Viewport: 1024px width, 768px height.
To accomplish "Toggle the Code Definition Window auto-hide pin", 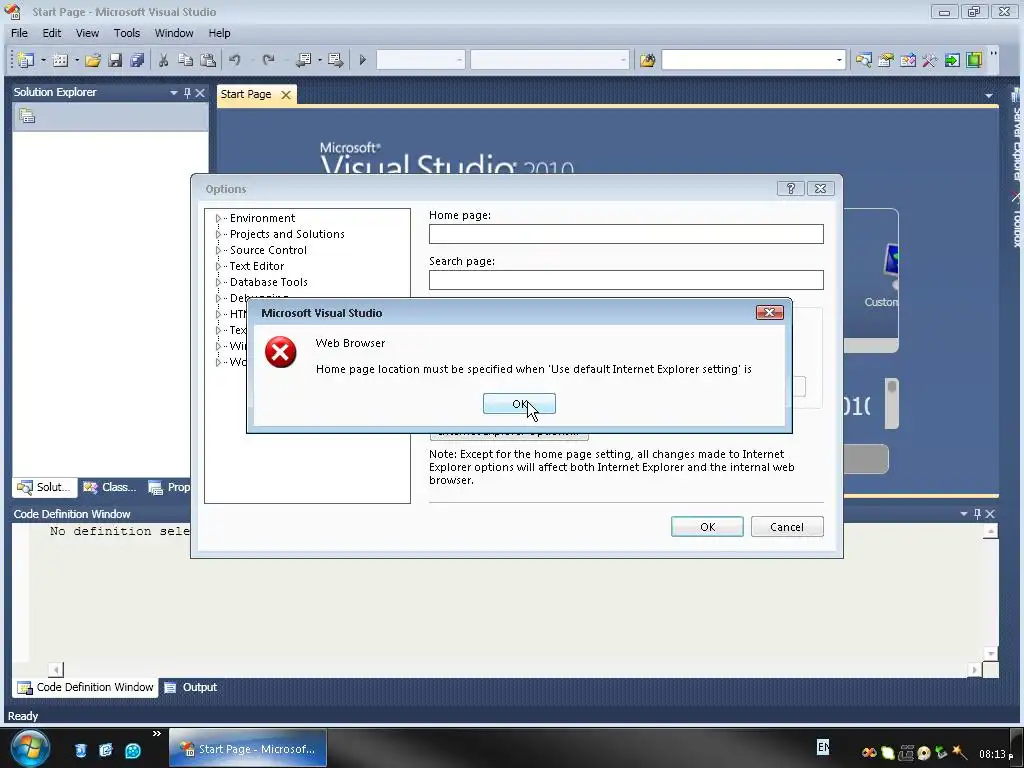I will (977, 514).
